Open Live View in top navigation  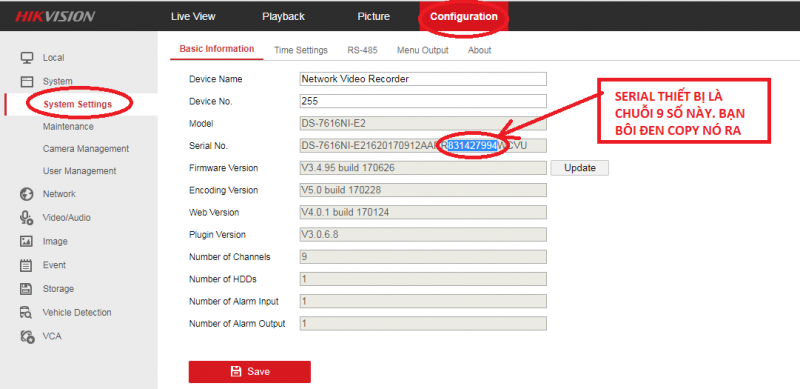(193, 16)
